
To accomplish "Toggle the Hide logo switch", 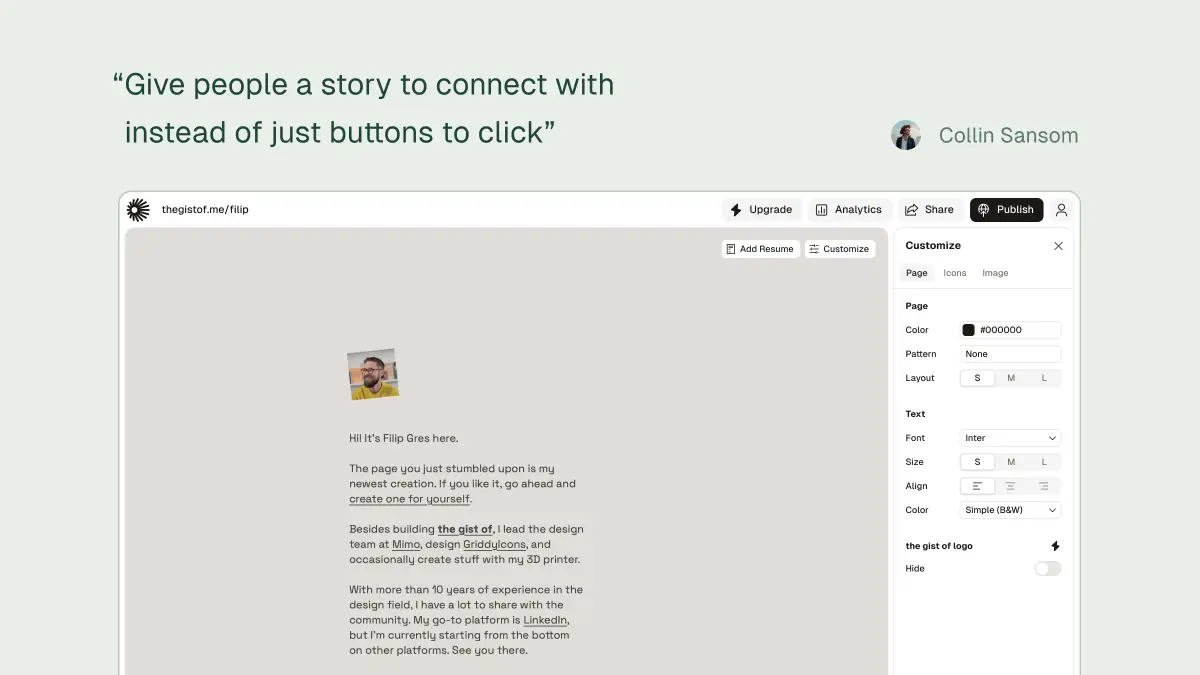I will (x=1047, y=569).
